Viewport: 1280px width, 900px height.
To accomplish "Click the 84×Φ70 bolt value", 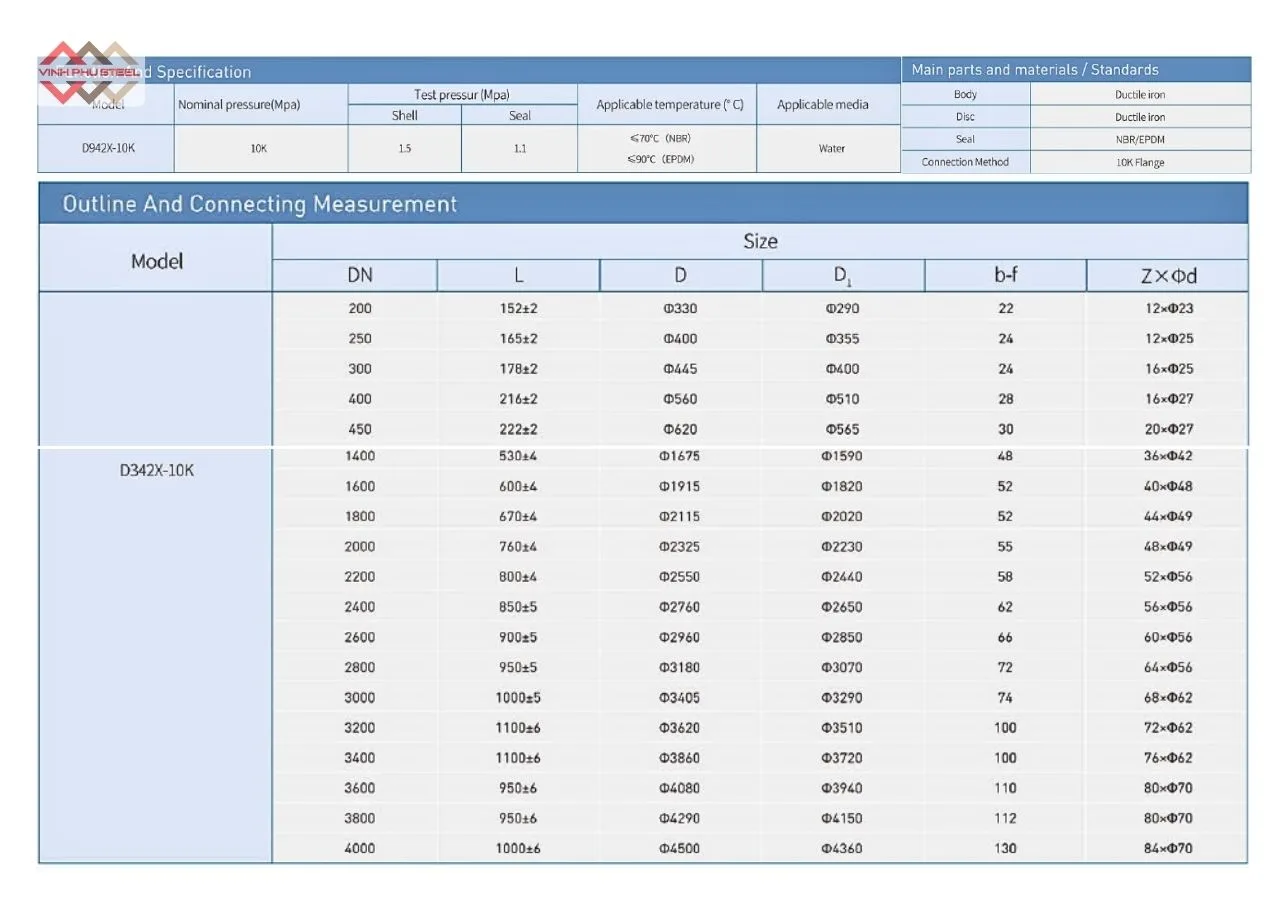I will 1168,848.
